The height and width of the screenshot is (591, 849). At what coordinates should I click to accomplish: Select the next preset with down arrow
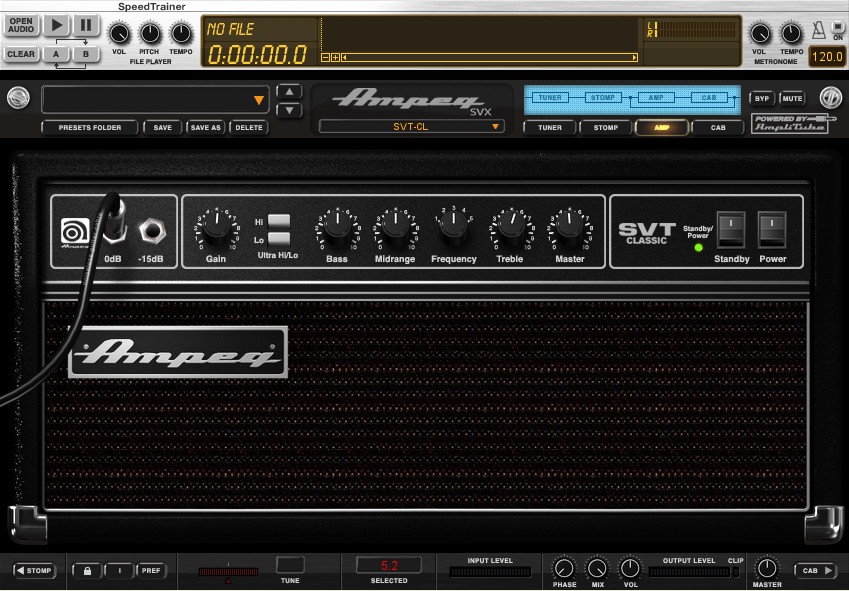point(290,110)
